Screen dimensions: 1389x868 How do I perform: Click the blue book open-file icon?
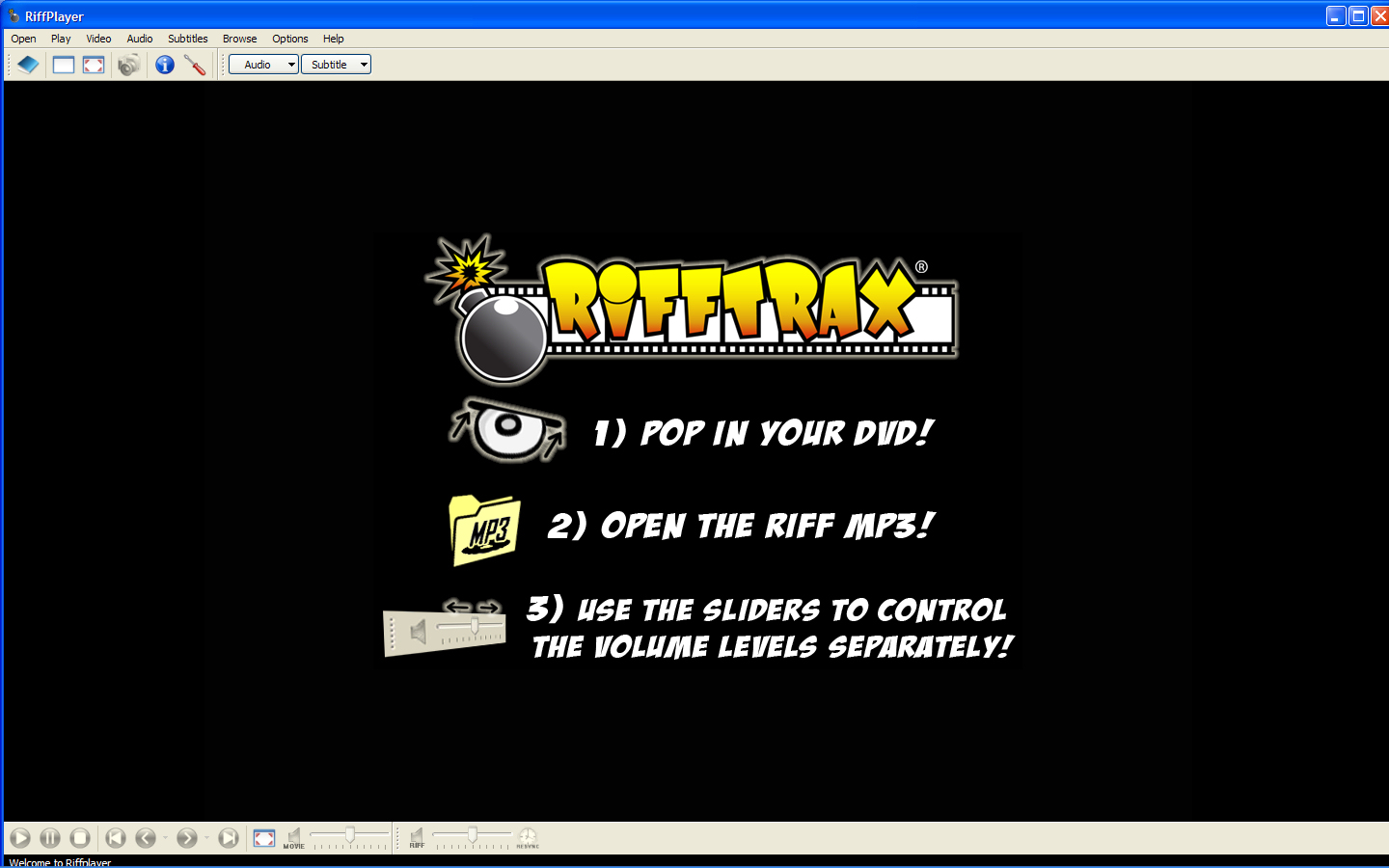[x=28, y=65]
